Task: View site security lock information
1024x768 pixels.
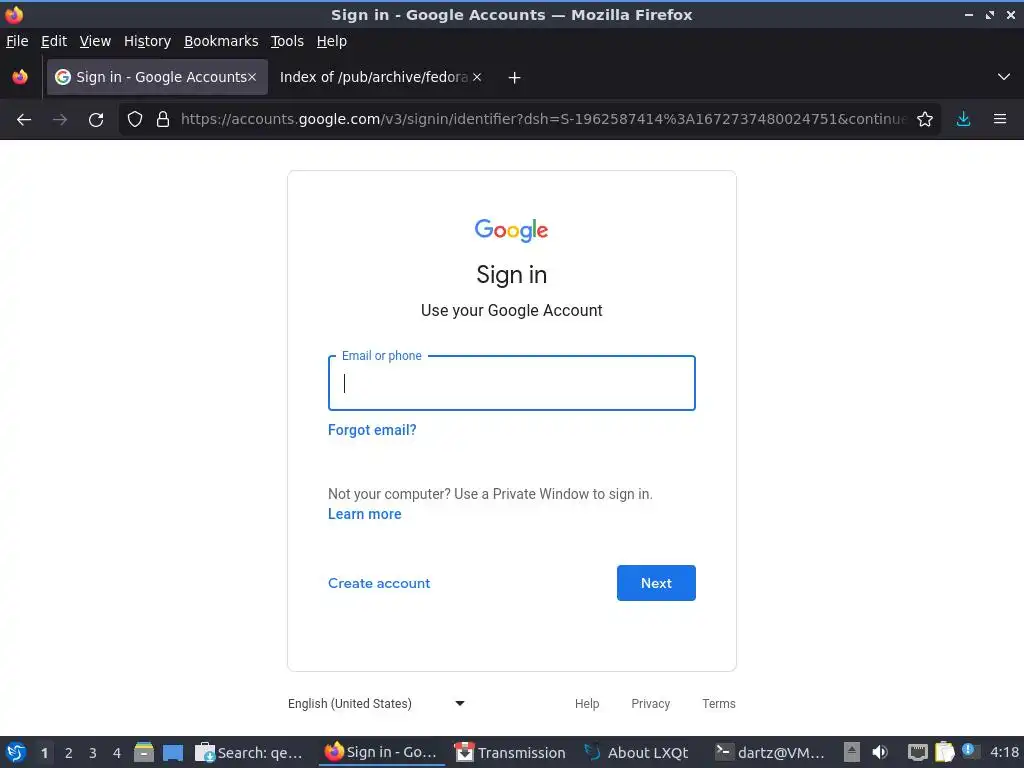Action: click(163, 120)
